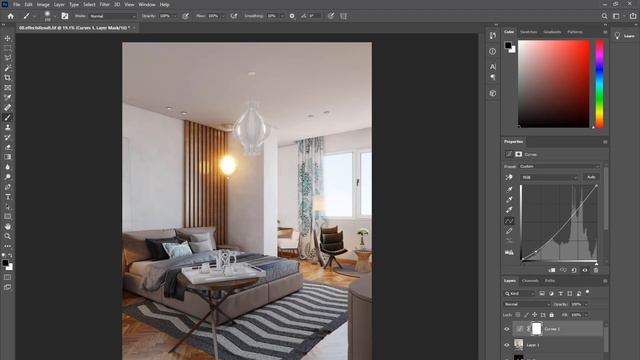
Task: Select the Crop tool
Action: 8,78
